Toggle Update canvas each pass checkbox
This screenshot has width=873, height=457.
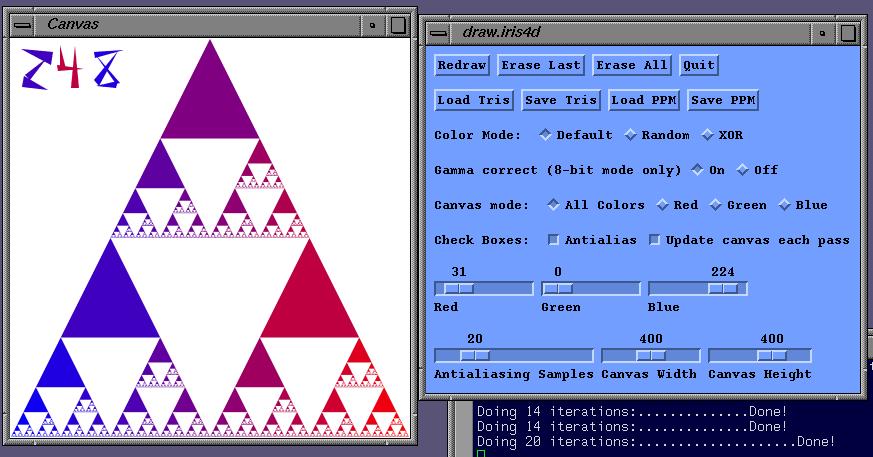coord(655,240)
